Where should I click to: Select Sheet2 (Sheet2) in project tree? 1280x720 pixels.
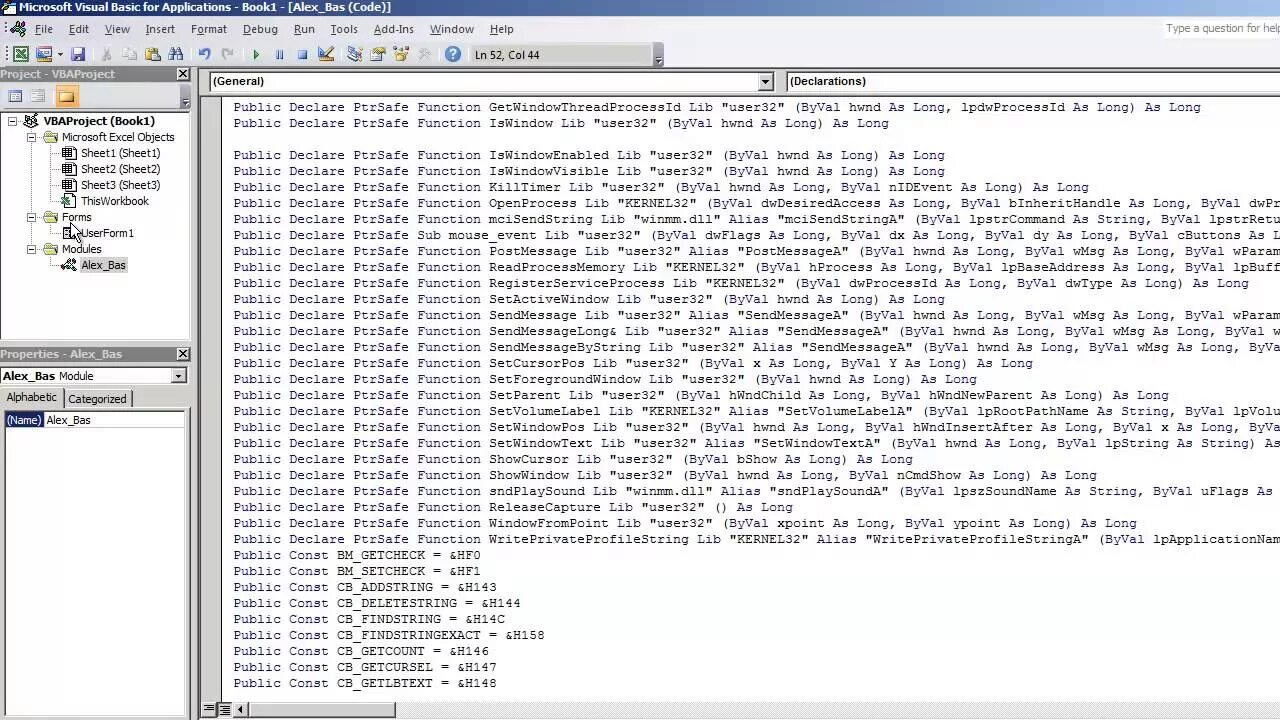pos(120,169)
